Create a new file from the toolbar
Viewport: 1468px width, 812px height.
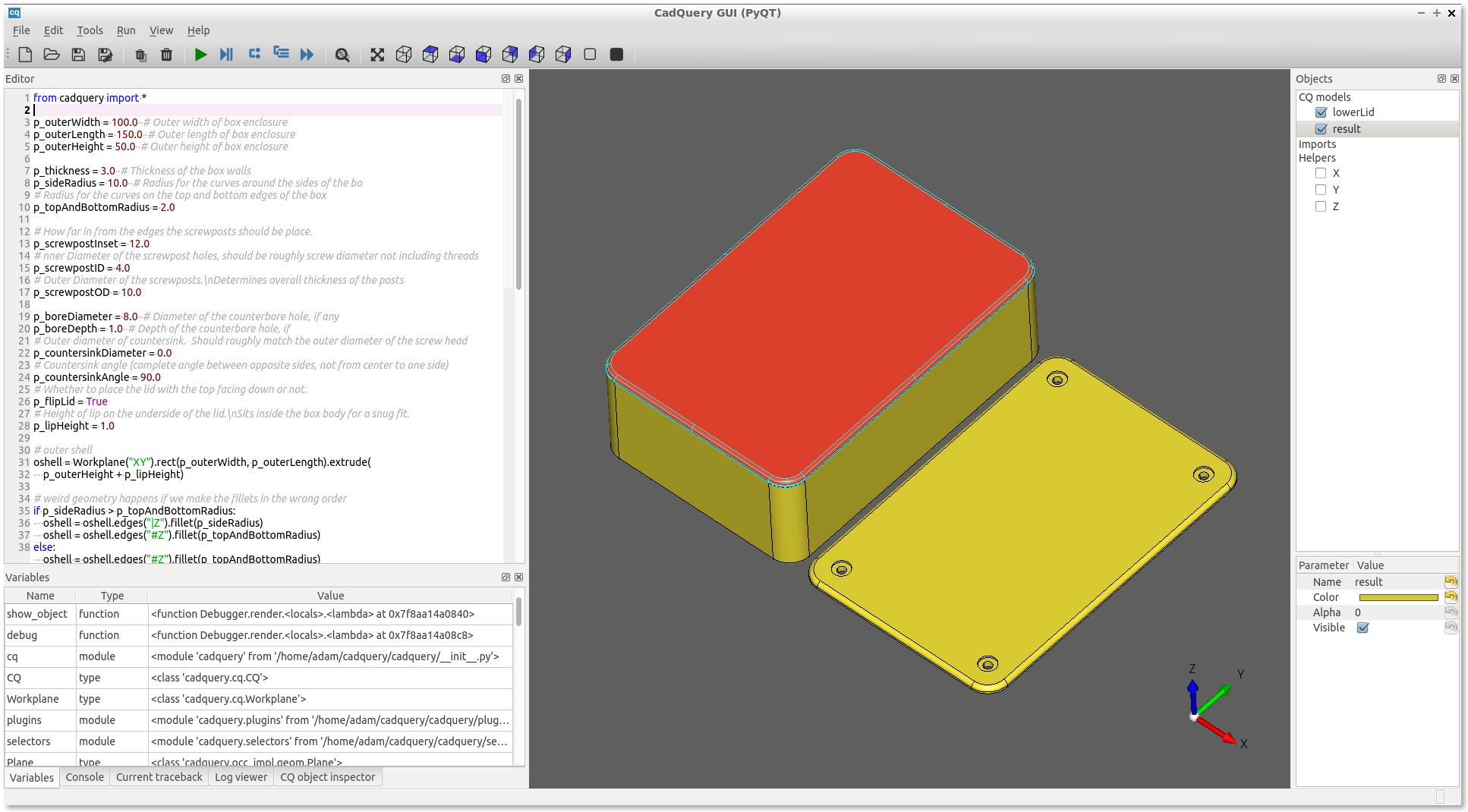click(x=25, y=54)
